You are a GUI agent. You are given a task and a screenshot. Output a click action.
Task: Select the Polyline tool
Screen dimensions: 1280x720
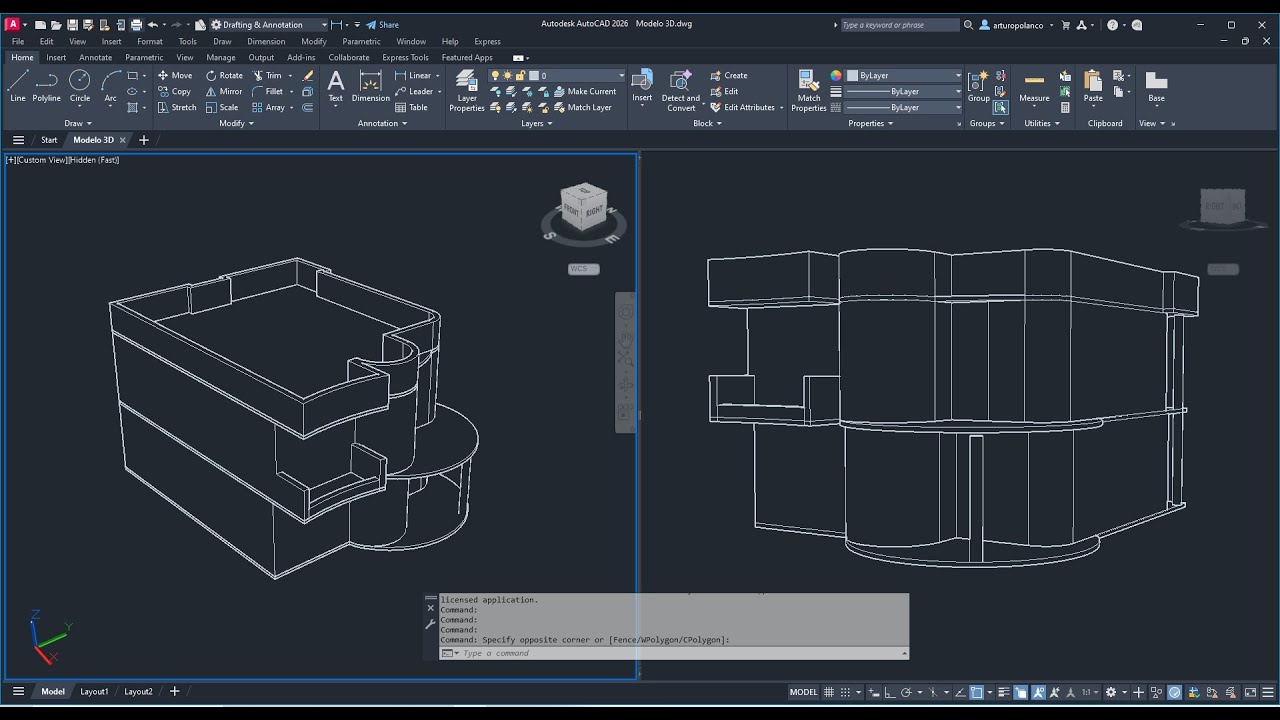(x=46, y=85)
